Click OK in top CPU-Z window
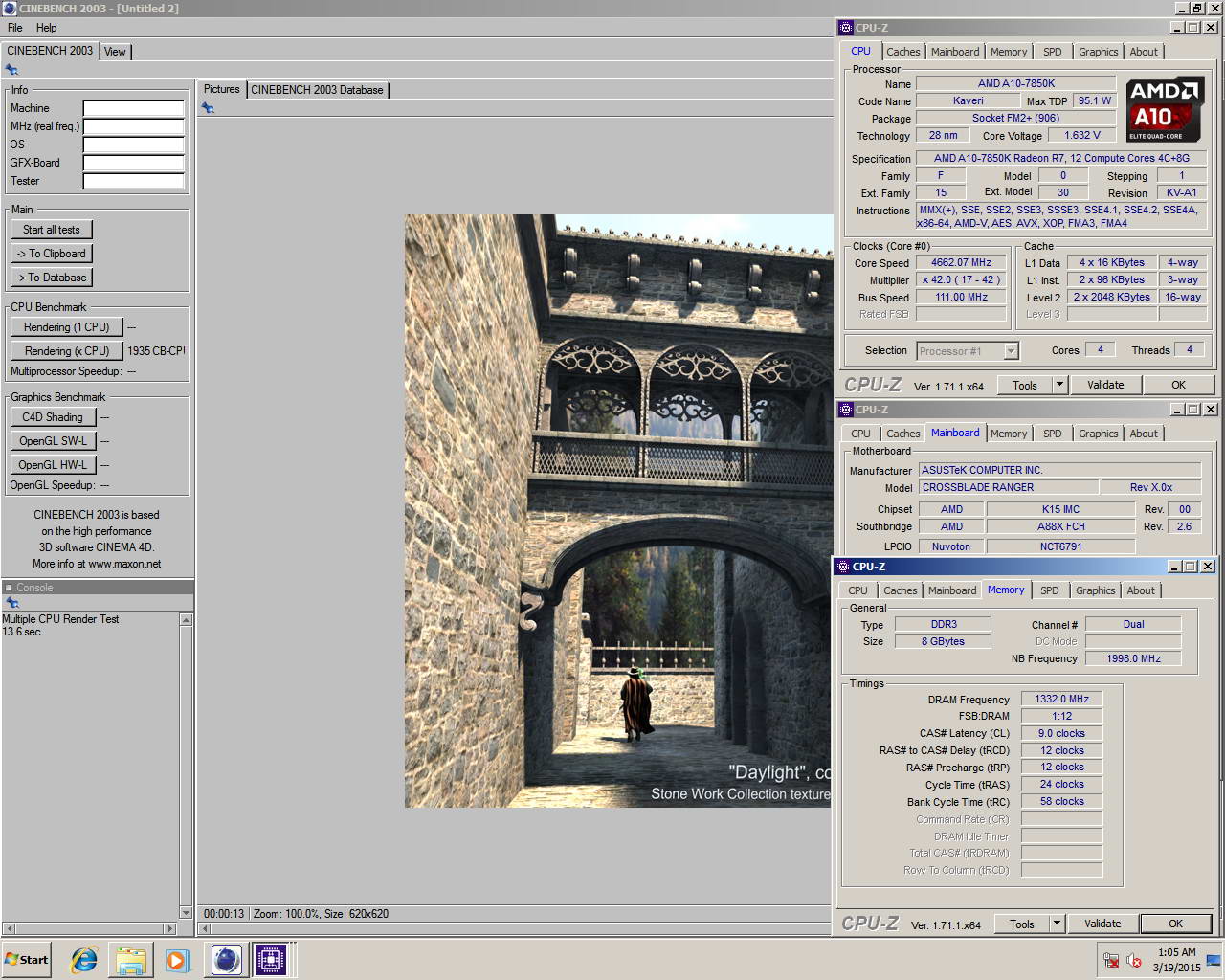The height and width of the screenshot is (980, 1225). click(x=1178, y=385)
